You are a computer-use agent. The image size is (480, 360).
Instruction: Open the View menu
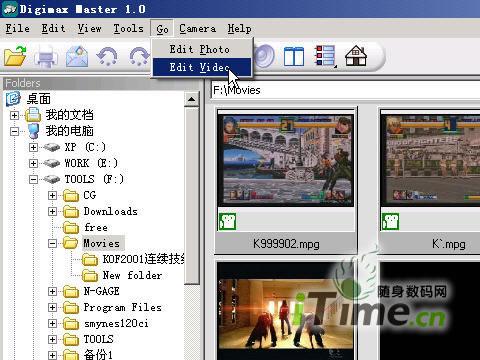89,29
